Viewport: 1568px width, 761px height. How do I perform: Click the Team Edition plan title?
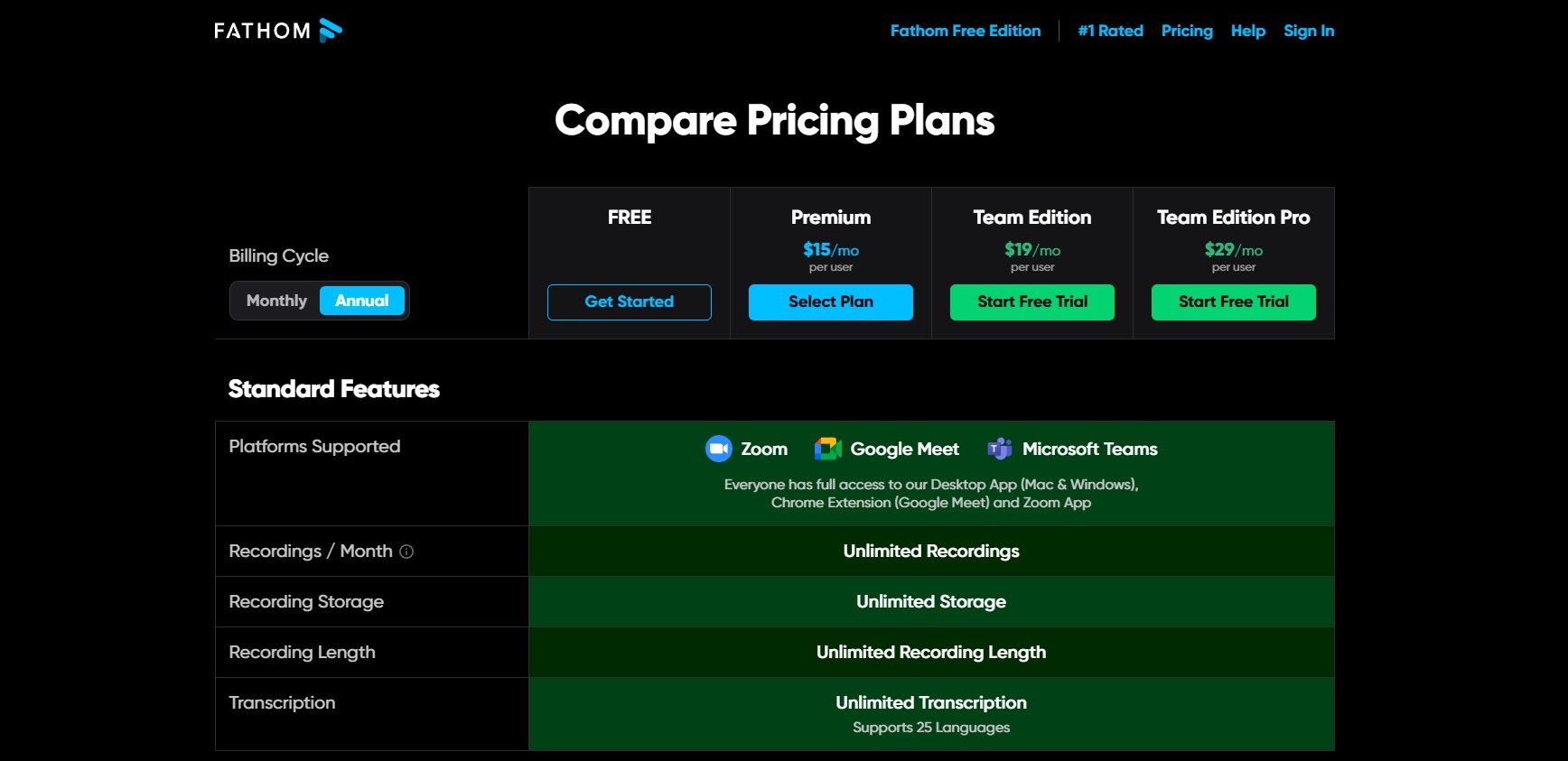(1032, 218)
